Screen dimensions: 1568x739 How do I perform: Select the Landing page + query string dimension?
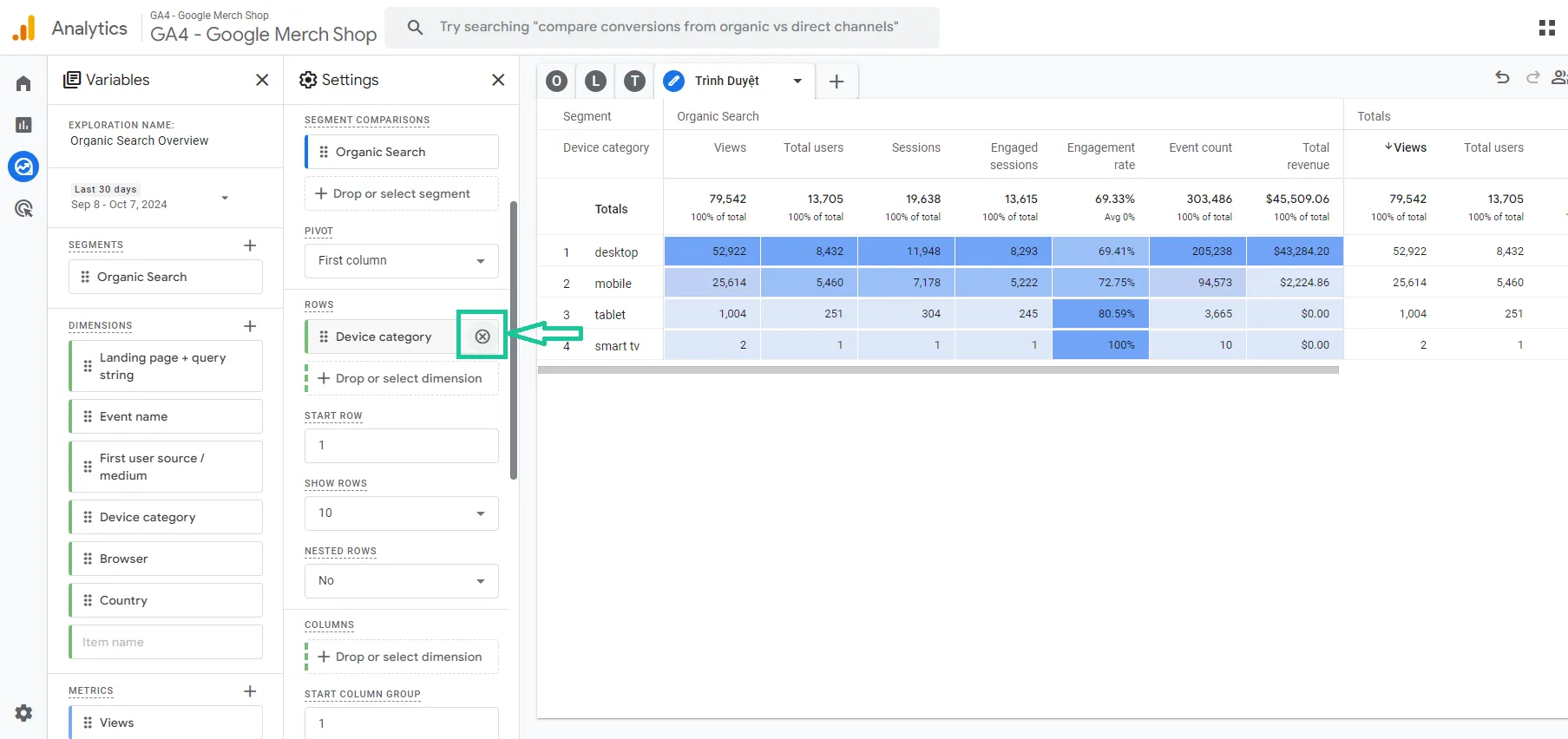pos(166,366)
